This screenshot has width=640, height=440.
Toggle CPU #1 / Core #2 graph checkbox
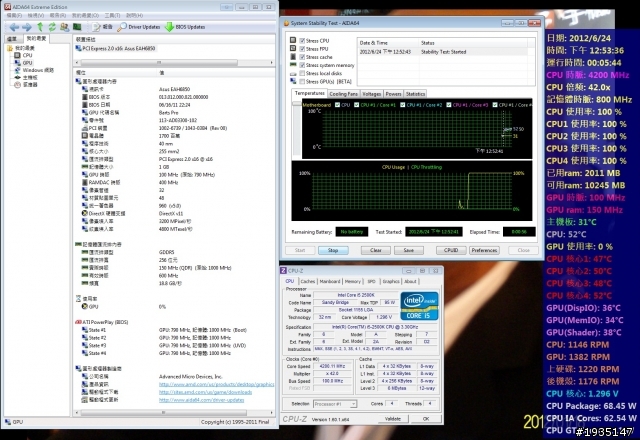[403, 105]
